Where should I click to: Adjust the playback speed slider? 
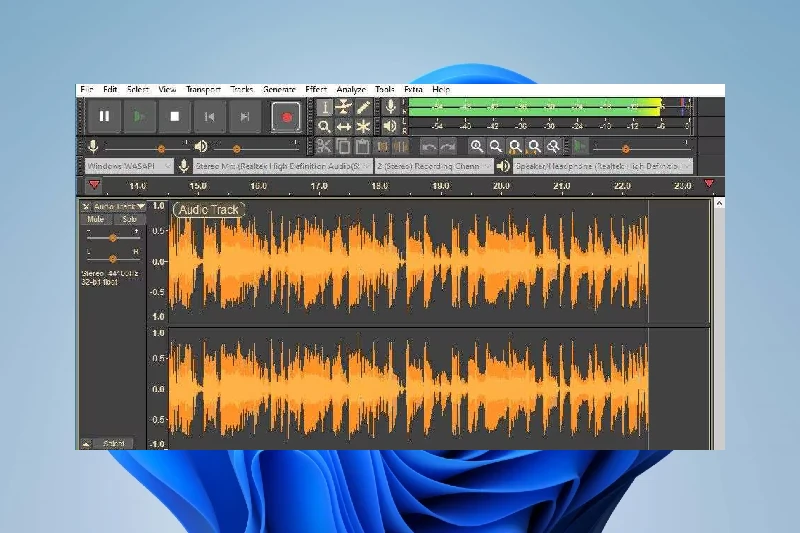pyautogui.click(x=641, y=148)
